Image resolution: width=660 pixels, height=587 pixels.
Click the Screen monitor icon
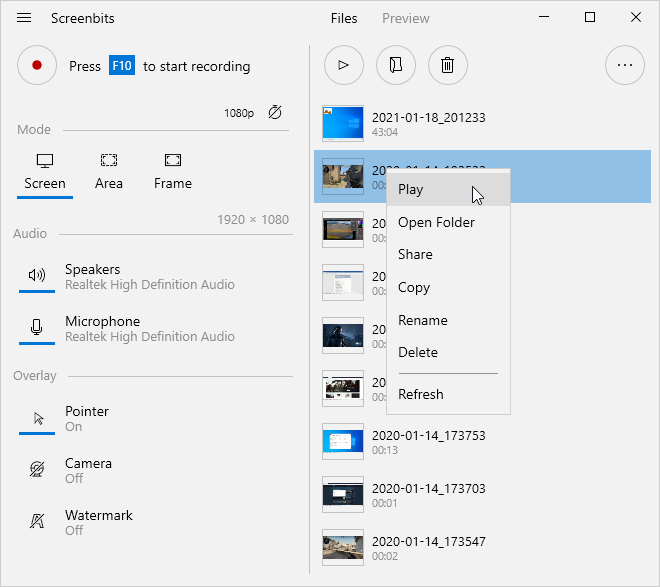pos(45,161)
